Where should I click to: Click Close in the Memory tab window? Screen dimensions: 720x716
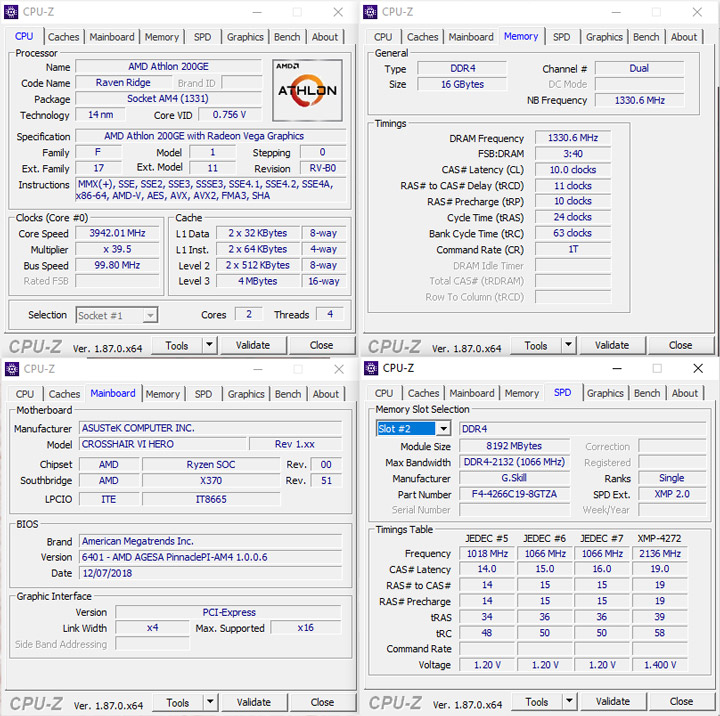point(681,345)
